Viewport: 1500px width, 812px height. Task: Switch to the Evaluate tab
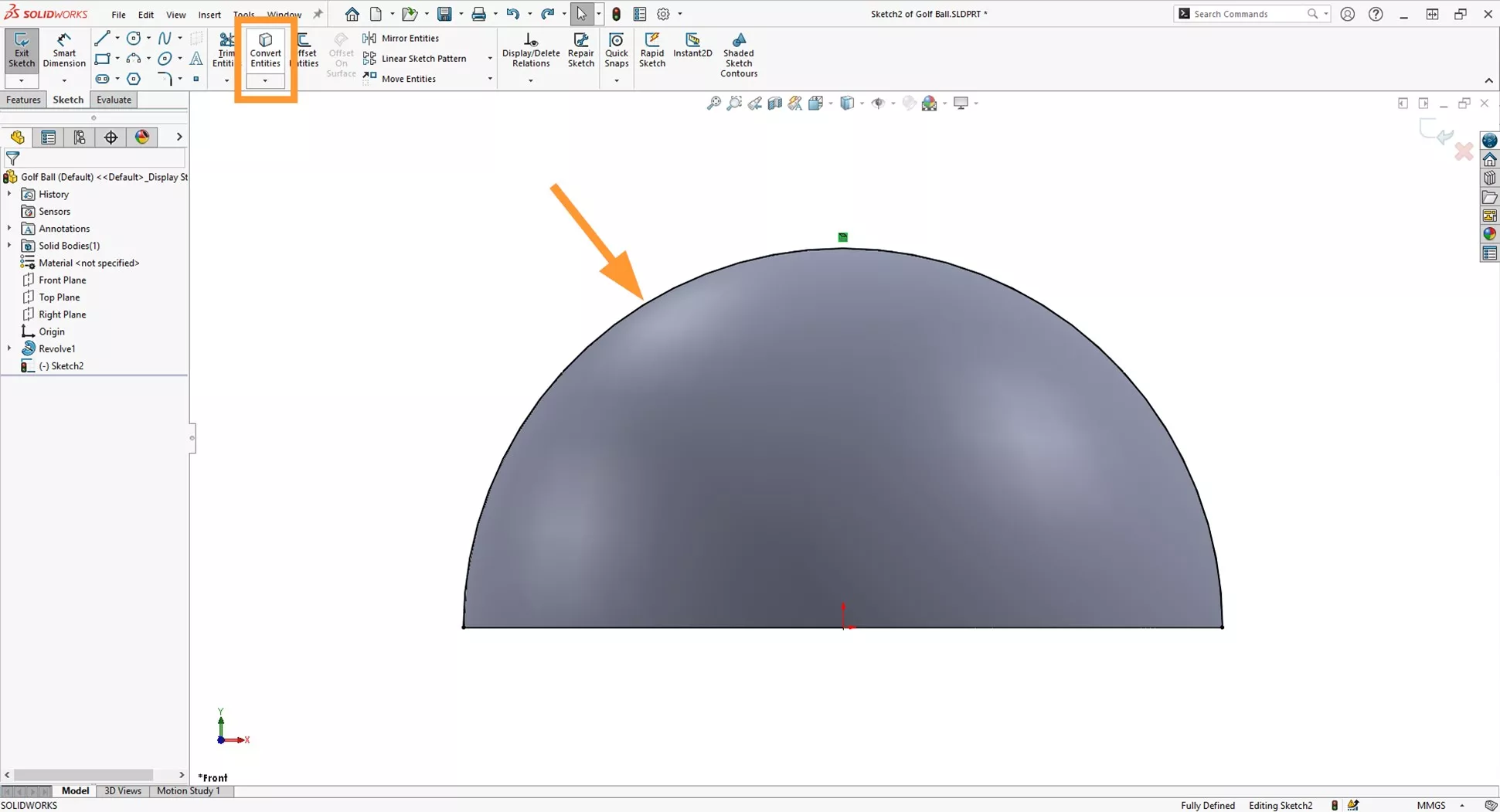tap(113, 99)
